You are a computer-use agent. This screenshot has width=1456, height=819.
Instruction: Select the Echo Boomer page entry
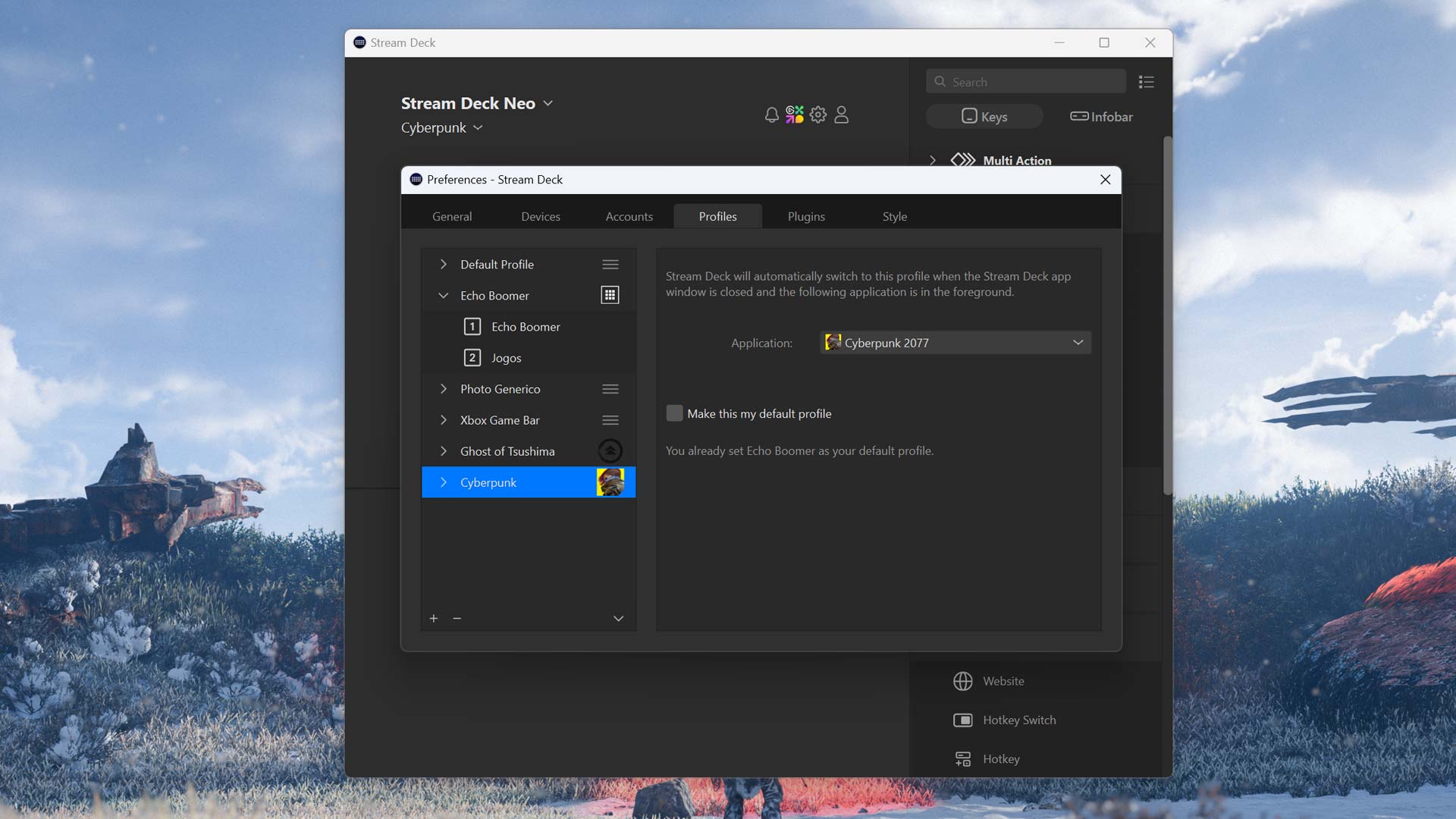(x=526, y=327)
